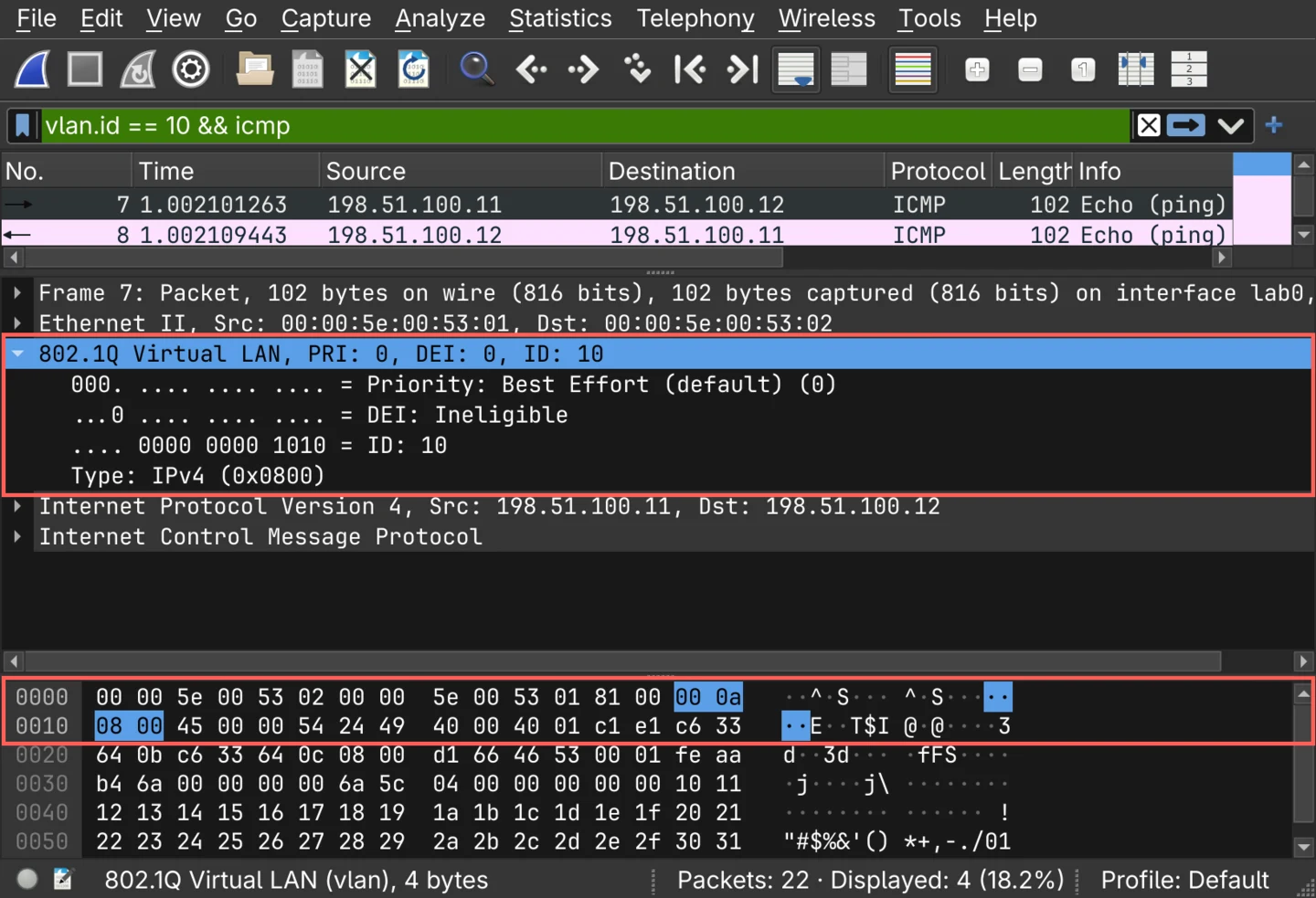Open expert information circle in status bar
Viewport: 1316px width, 898px height.
[x=27, y=879]
